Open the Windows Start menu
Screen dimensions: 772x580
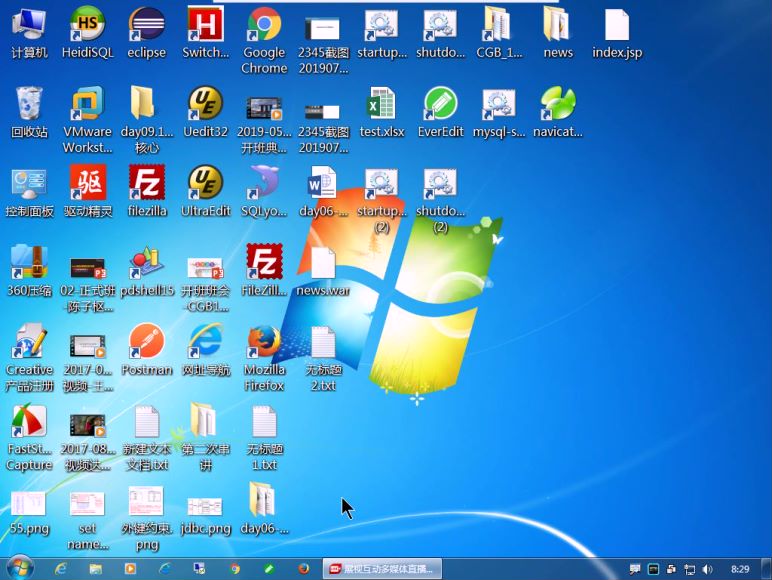pyautogui.click(x=19, y=567)
